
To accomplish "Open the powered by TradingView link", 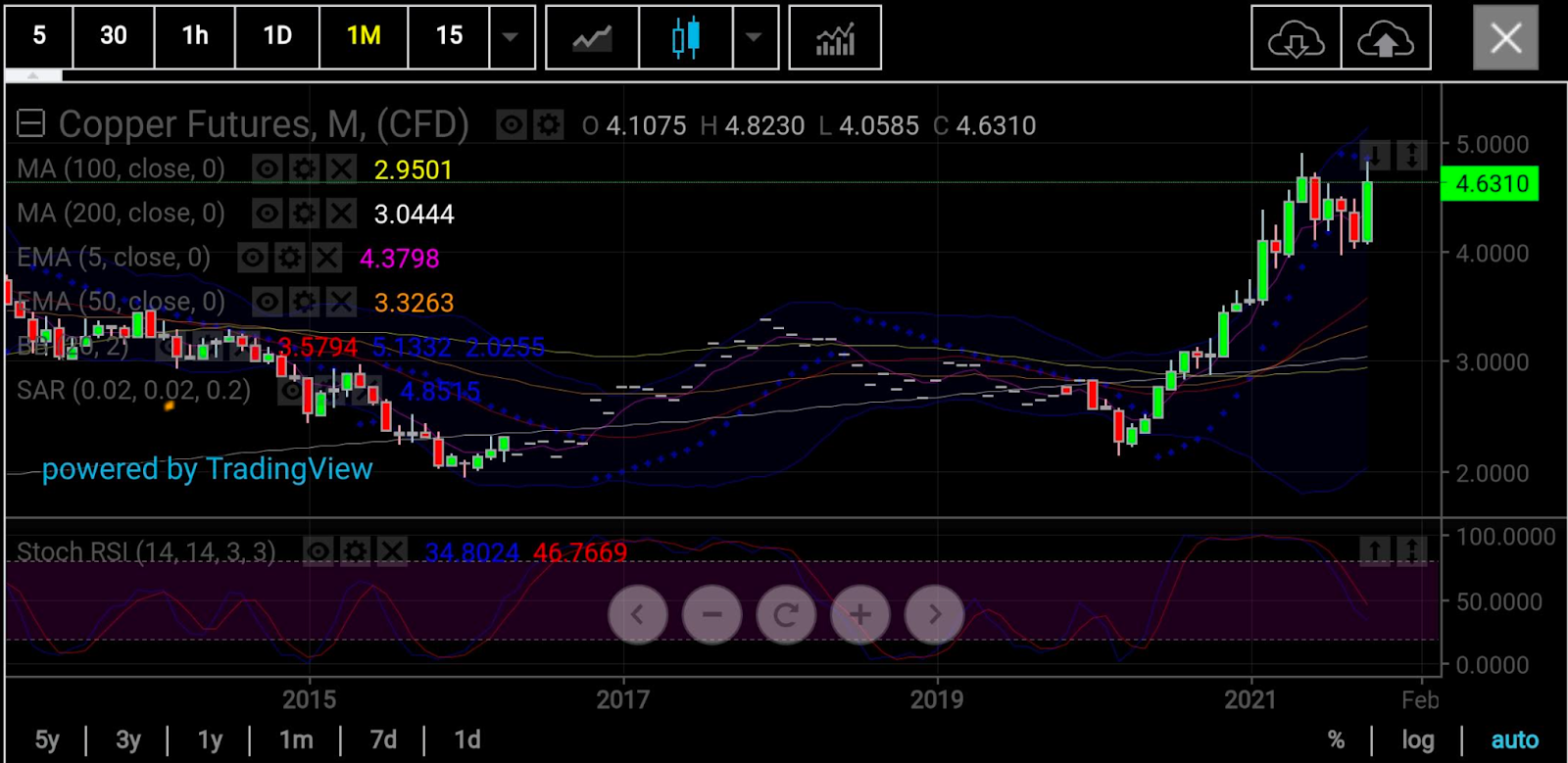I will [x=207, y=469].
